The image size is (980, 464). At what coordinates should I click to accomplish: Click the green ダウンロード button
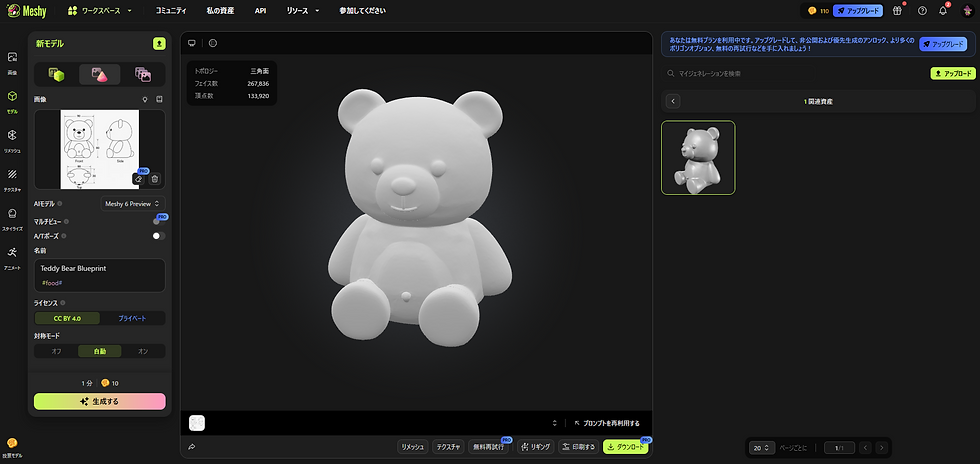coord(625,446)
